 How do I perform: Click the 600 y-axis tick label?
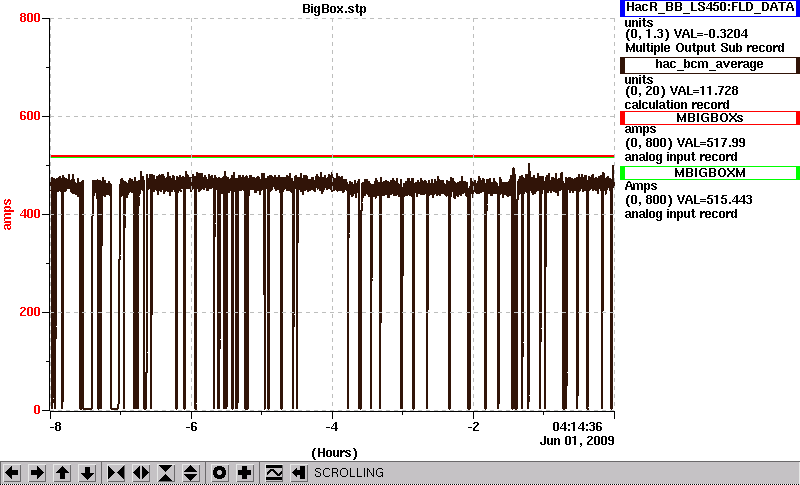(x=30, y=116)
